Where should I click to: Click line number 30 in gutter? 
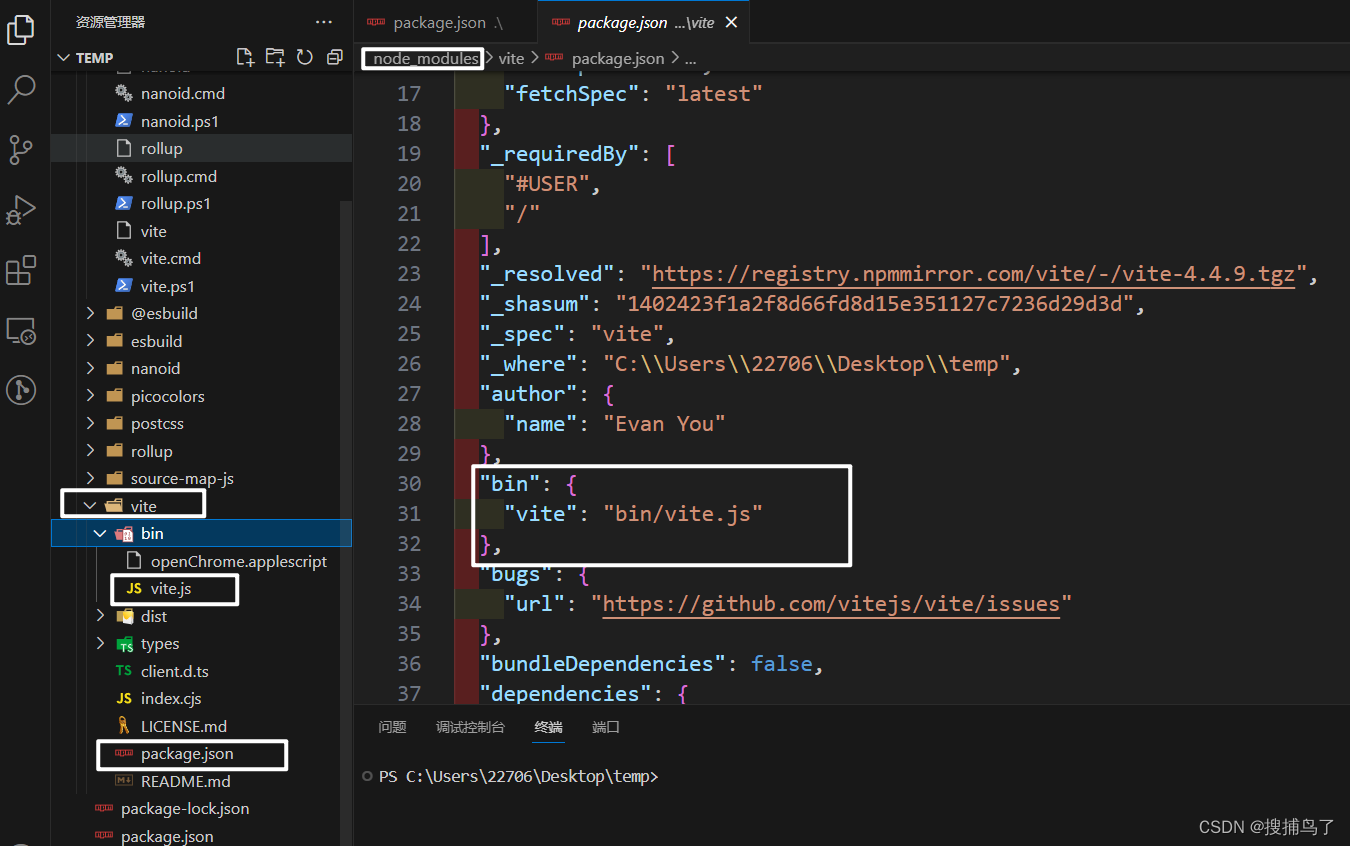click(x=409, y=484)
